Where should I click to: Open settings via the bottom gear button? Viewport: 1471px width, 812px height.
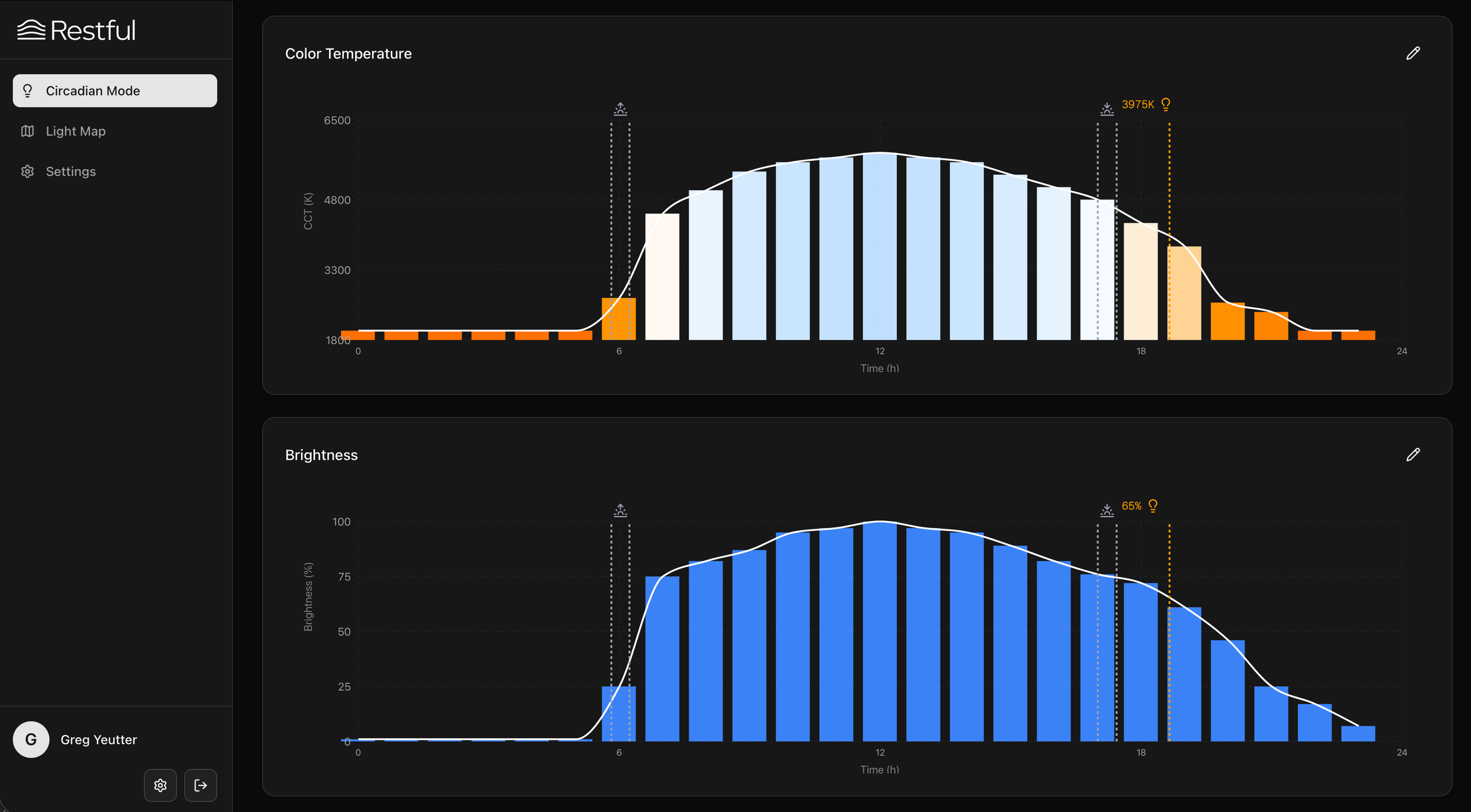[160, 785]
